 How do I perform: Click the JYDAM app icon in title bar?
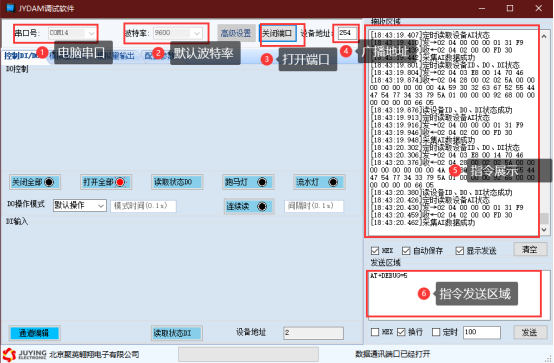click(10, 8)
